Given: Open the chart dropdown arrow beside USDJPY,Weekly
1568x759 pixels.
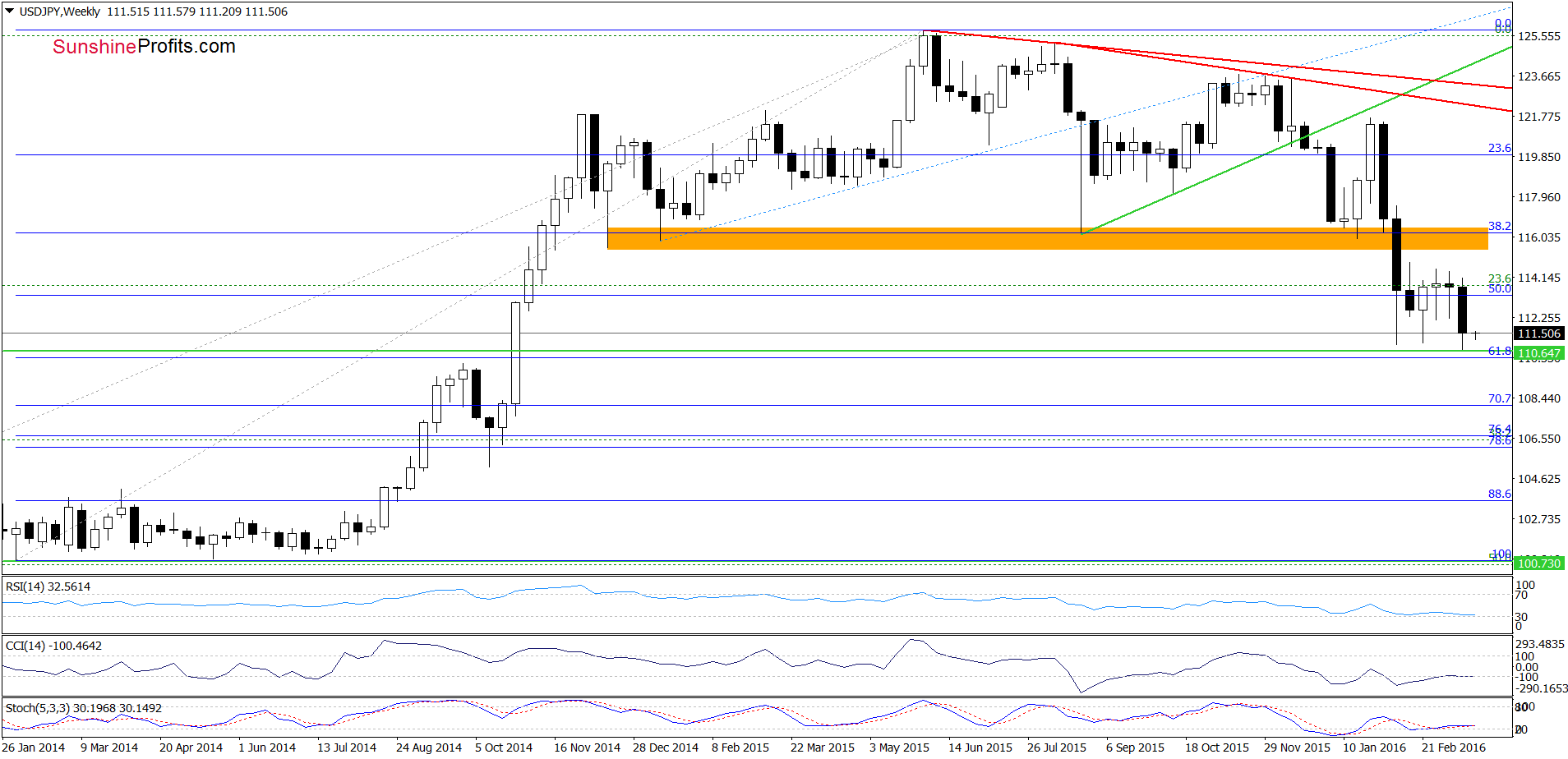Looking at the screenshot, I should coord(9,11).
